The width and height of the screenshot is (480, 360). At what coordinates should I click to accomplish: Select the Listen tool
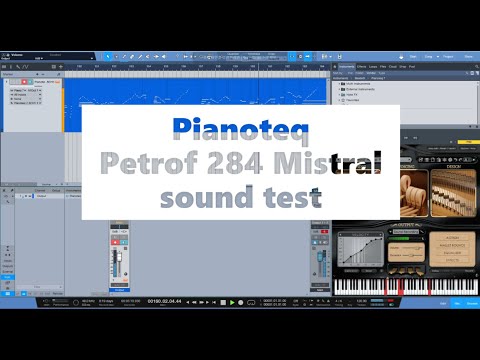[x=164, y=57]
